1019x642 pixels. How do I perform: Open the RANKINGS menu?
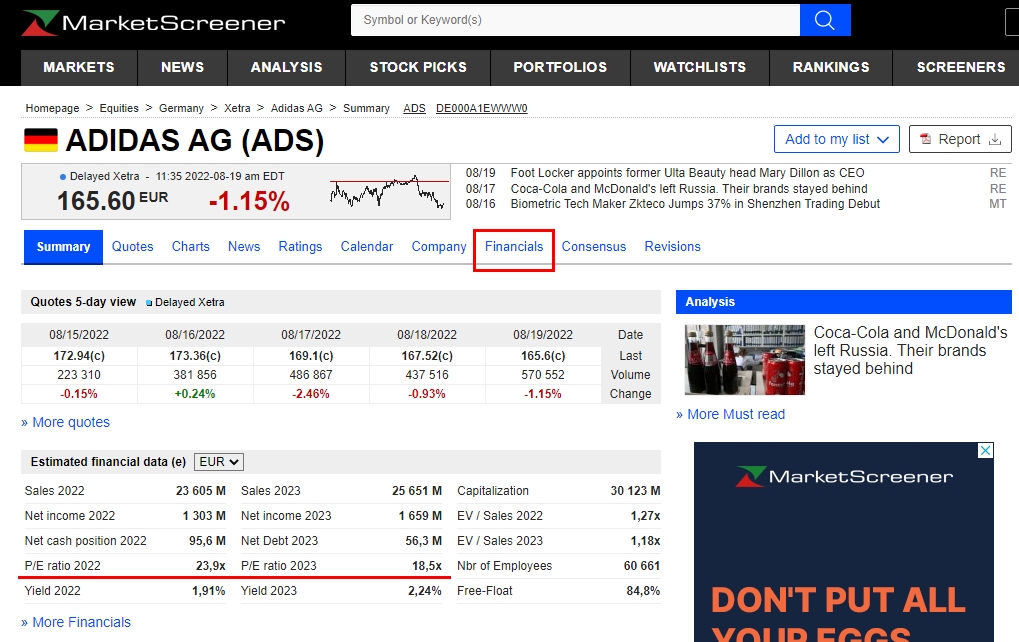coord(831,68)
